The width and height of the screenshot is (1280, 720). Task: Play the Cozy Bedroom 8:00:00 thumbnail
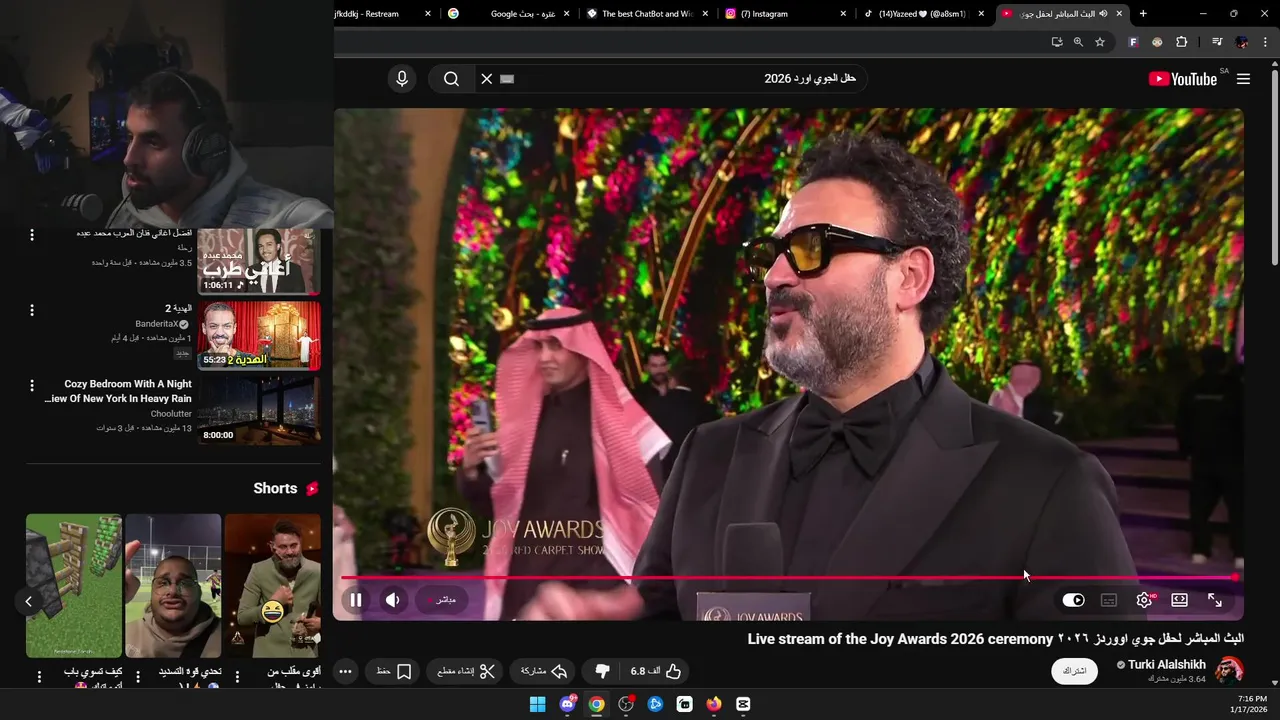[x=259, y=410]
